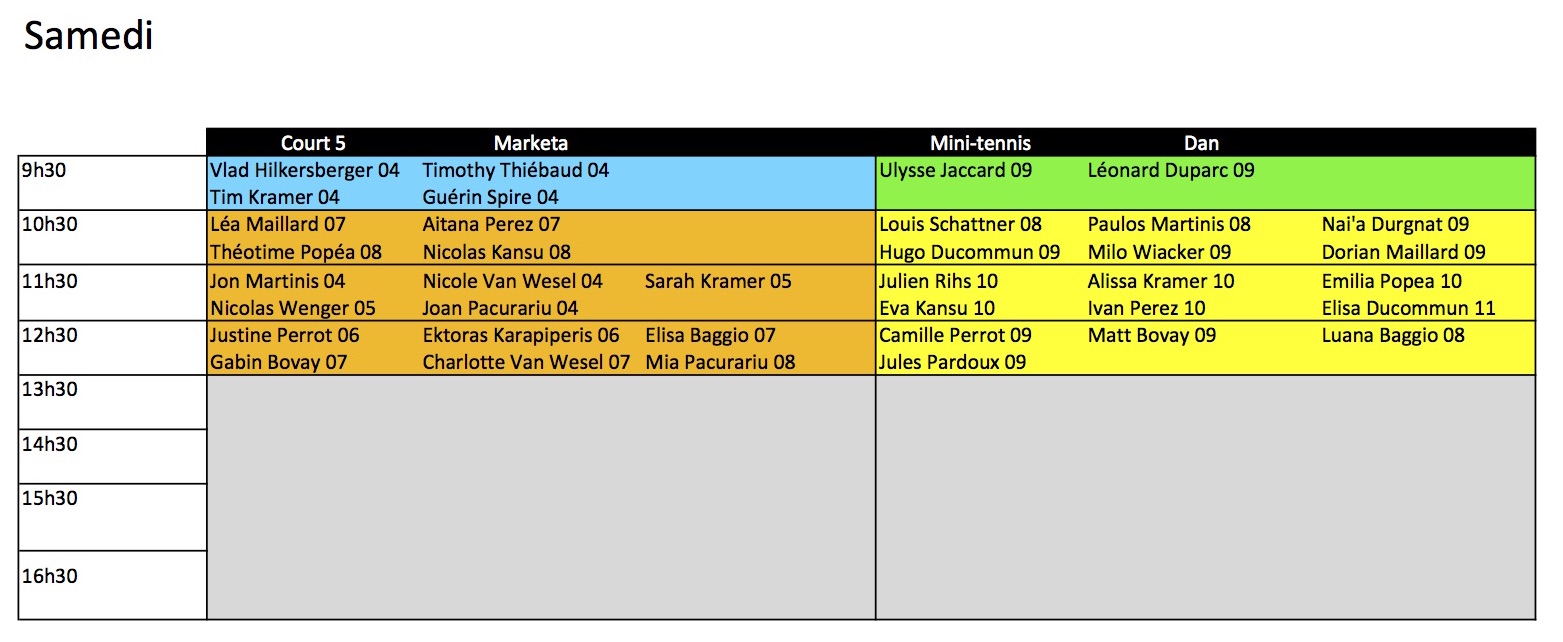The width and height of the screenshot is (1563, 642).
Task: Select Elisa Ducommun 11 entry
Action: pyautogui.click(x=1409, y=308)
